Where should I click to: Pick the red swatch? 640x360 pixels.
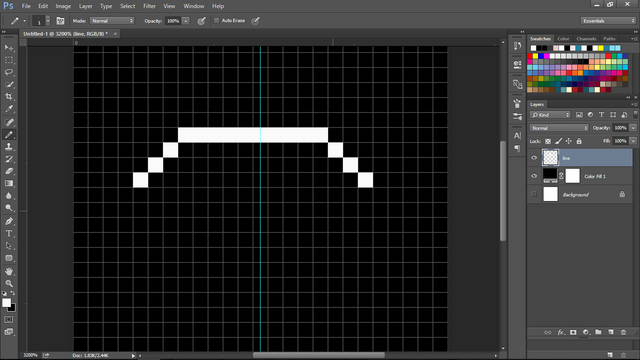pos(530,56)
